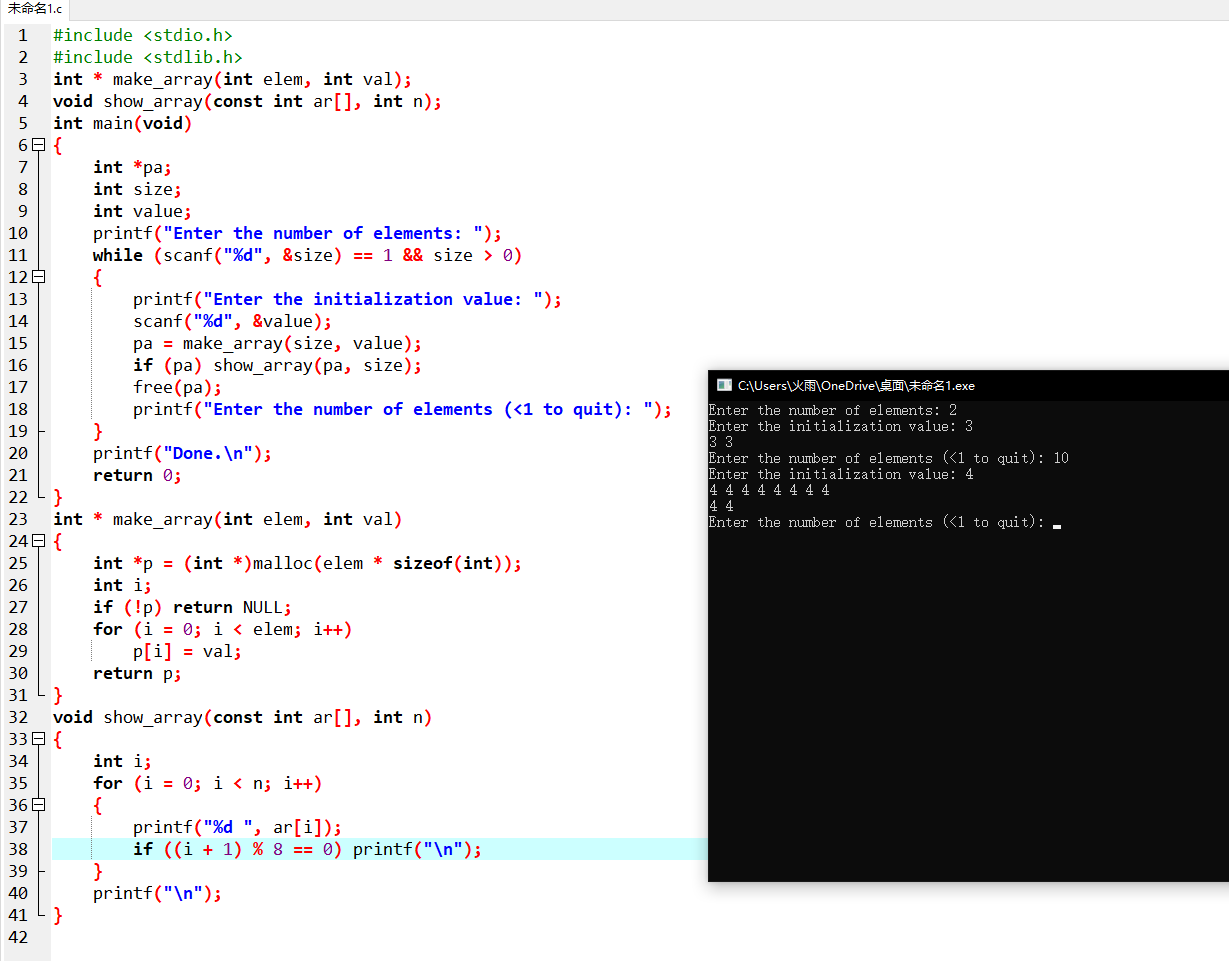1229x961 pixels.
Task: Click the 'int *pa;' declaration
Action: 133,167
